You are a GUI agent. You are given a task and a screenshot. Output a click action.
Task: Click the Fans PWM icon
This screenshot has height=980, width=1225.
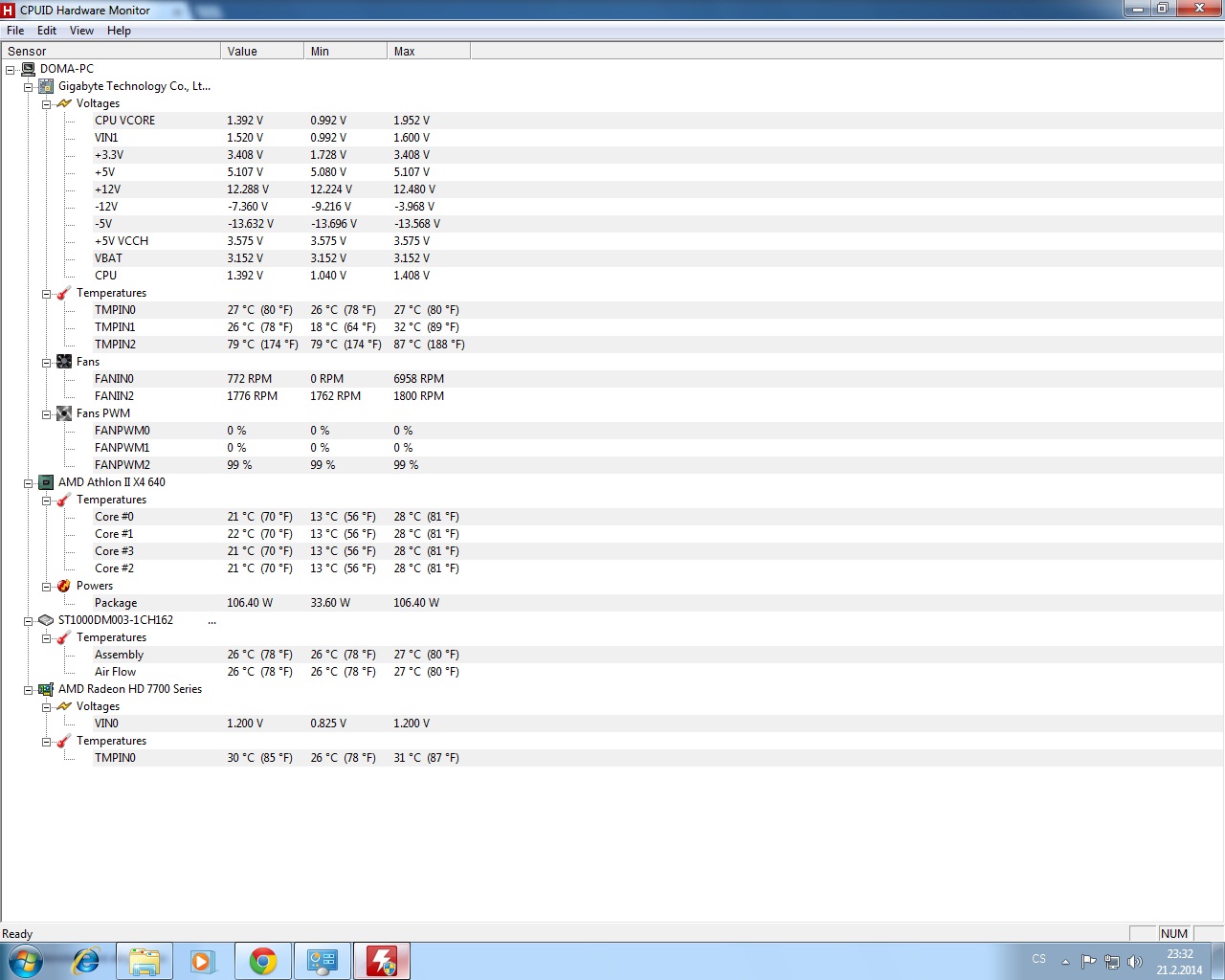(64, 413)
